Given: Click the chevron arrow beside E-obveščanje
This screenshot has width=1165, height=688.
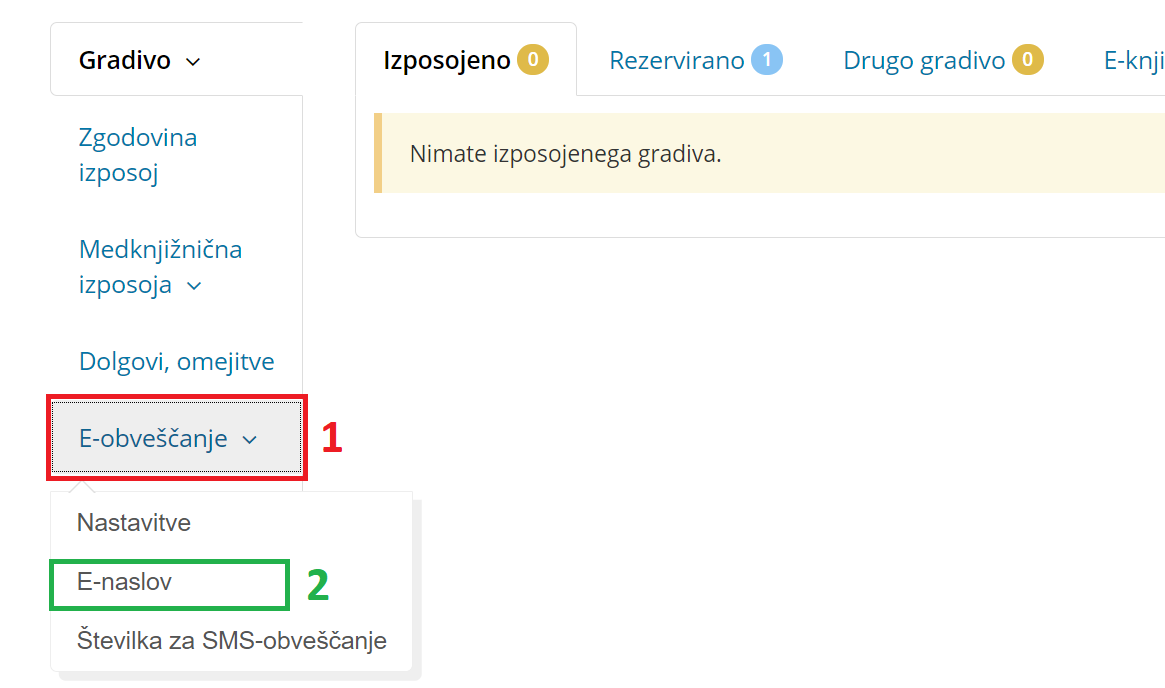Looking at the screenshot, I should pos(250,439).
